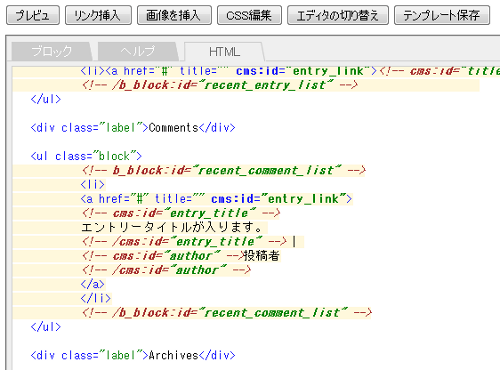500x370 pixels.
Task: Click the 投稿者 author placeholder text
Action: click(x=262, y=256)
